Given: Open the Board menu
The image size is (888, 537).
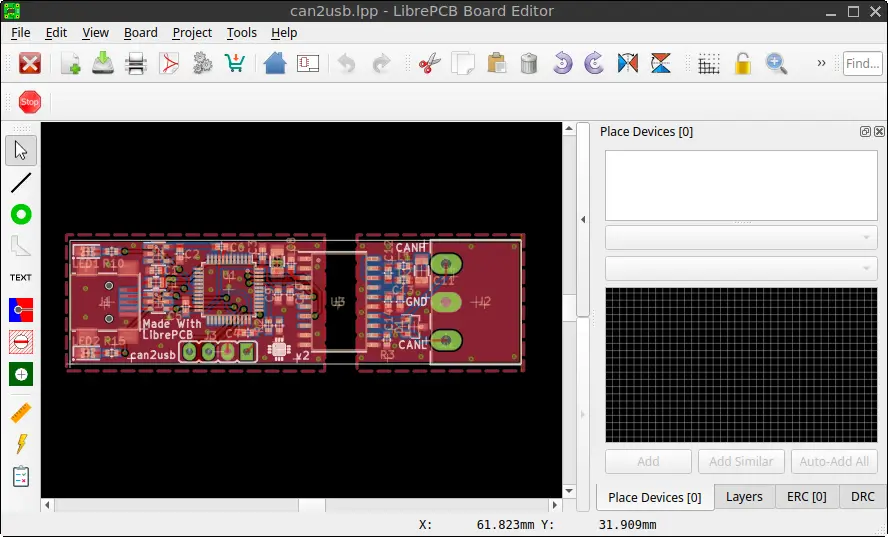Looking at the screenshot, I should pos(140,33).
